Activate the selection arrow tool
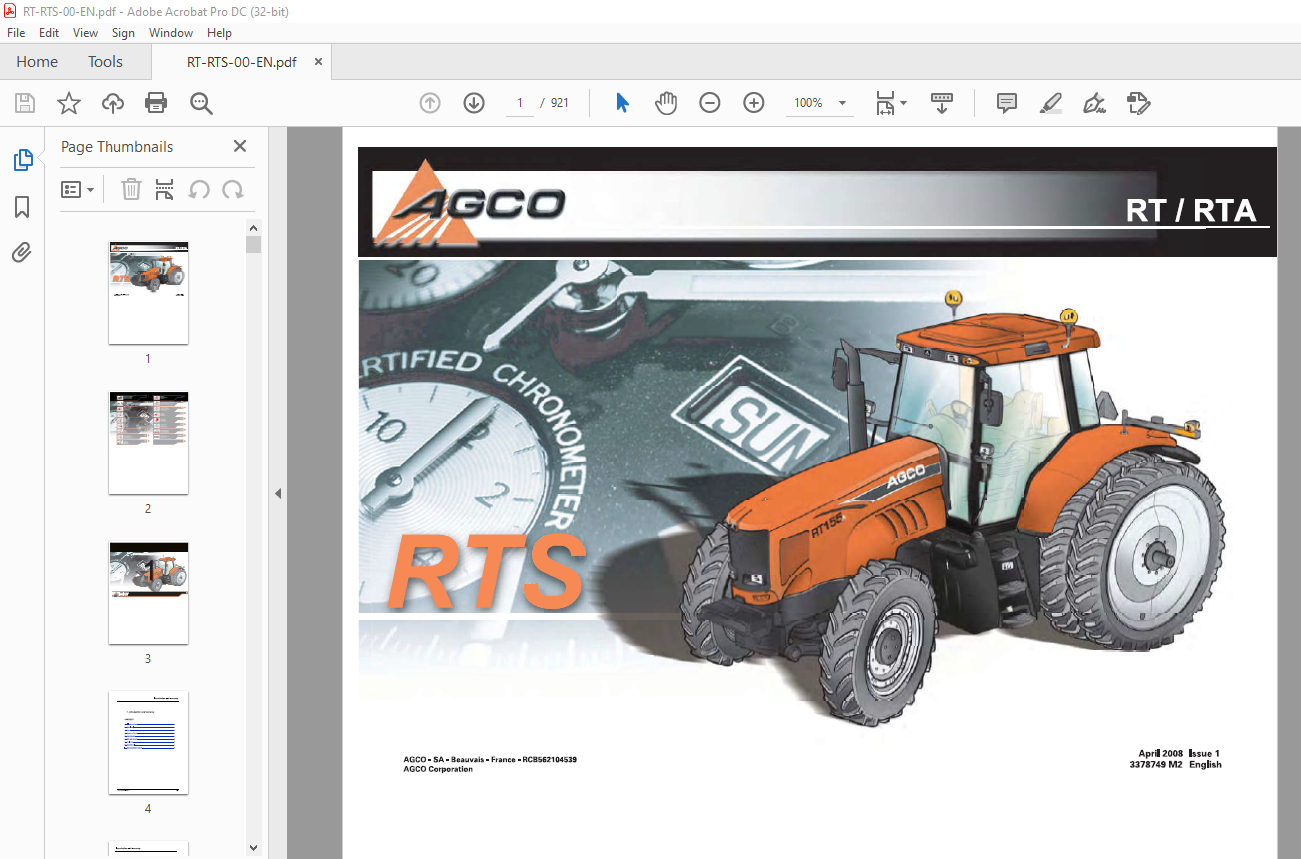The height and width of the screenshot is (859, 1301). coord(622,103)
